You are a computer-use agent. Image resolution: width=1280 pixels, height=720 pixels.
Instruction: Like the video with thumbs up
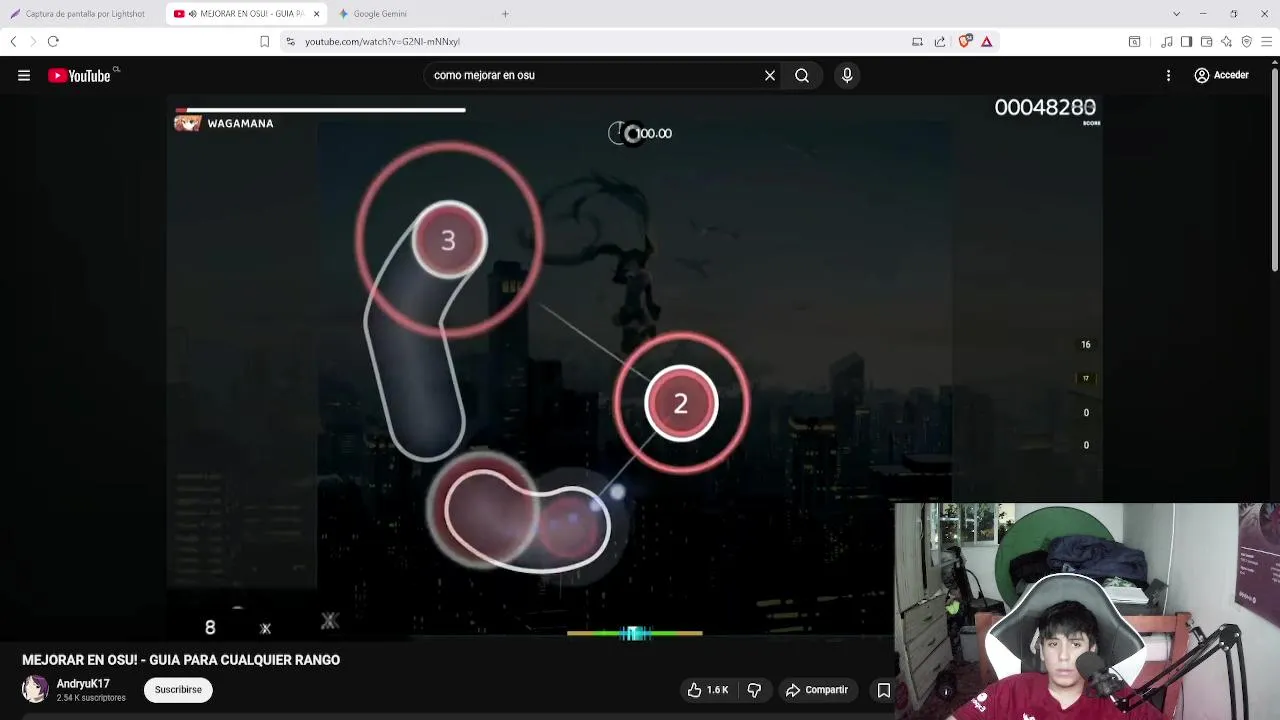point(707,690)
